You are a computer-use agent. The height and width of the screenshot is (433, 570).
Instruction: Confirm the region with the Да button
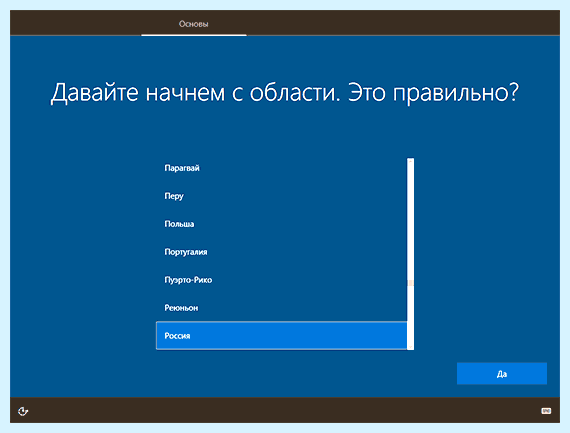tap(502, 373)
